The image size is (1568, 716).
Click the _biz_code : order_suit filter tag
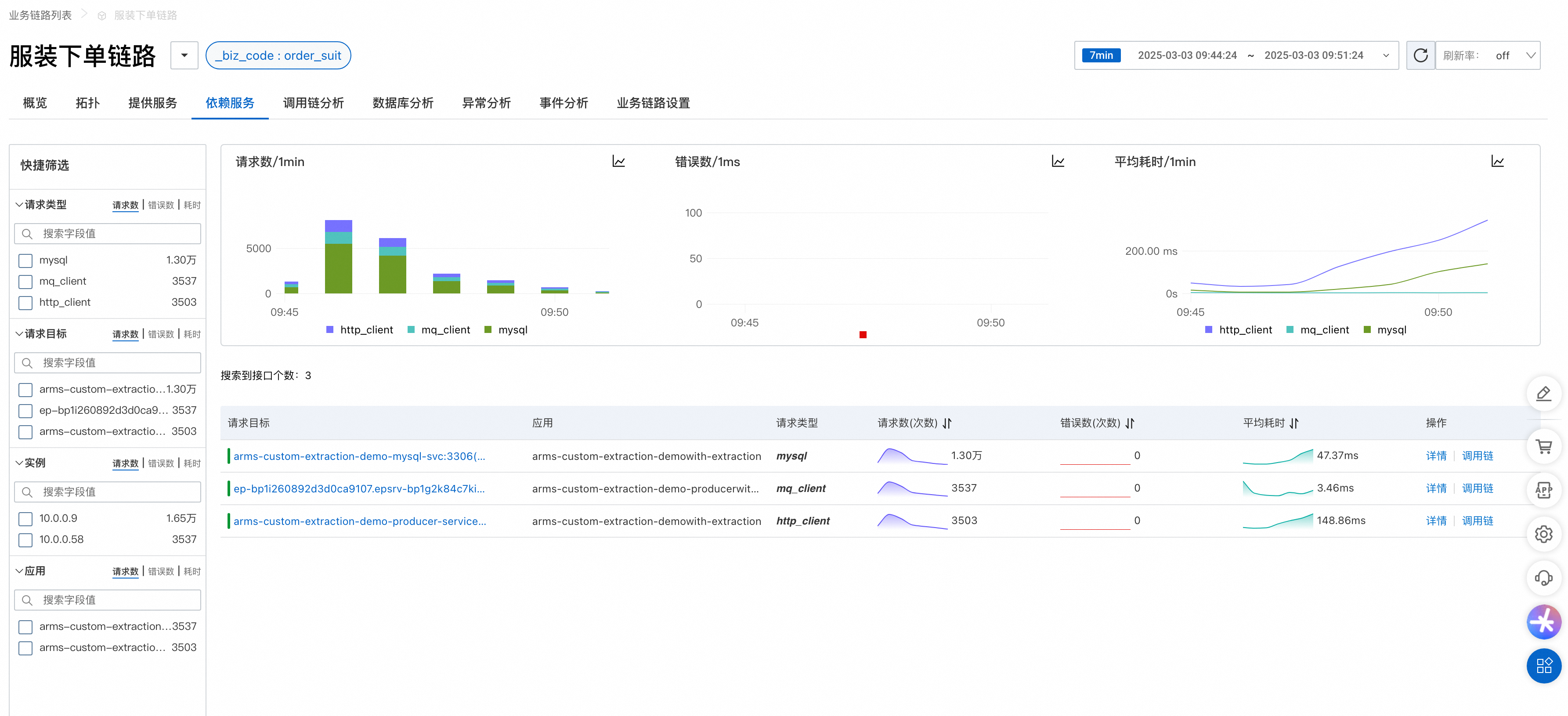(x=278, y=55)
